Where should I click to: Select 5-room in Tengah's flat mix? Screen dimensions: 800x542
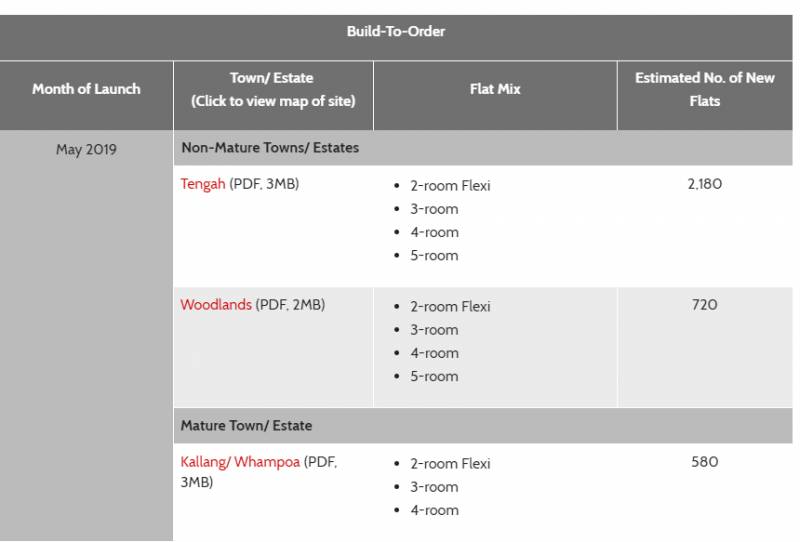[434, 255]
